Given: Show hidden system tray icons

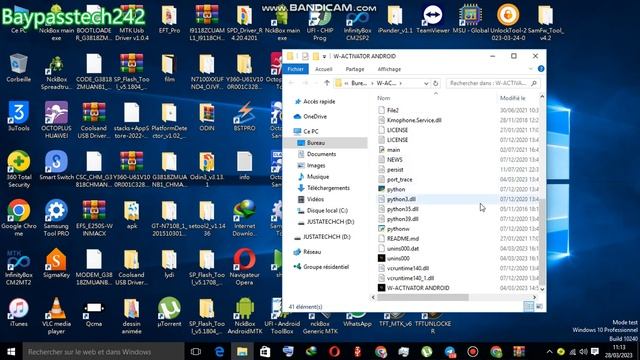Looking at the screenshot, I should click(549, 351).
